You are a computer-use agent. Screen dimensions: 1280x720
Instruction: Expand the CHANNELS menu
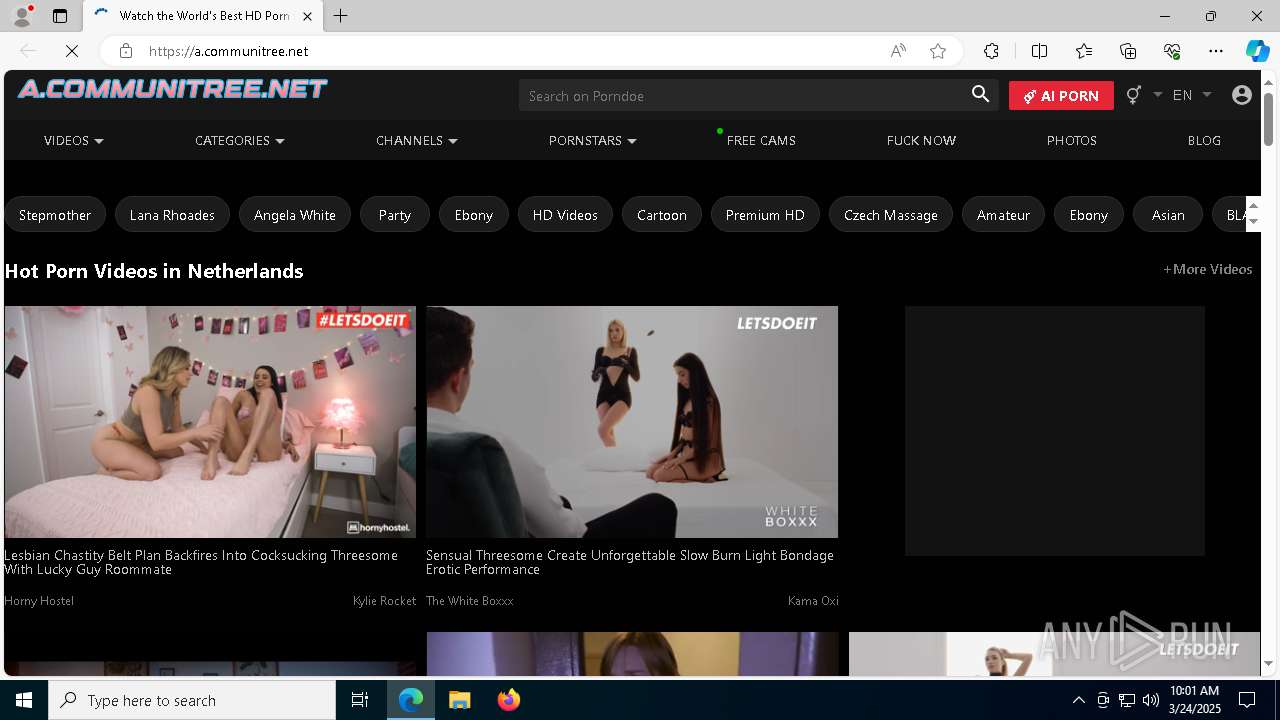416,141
